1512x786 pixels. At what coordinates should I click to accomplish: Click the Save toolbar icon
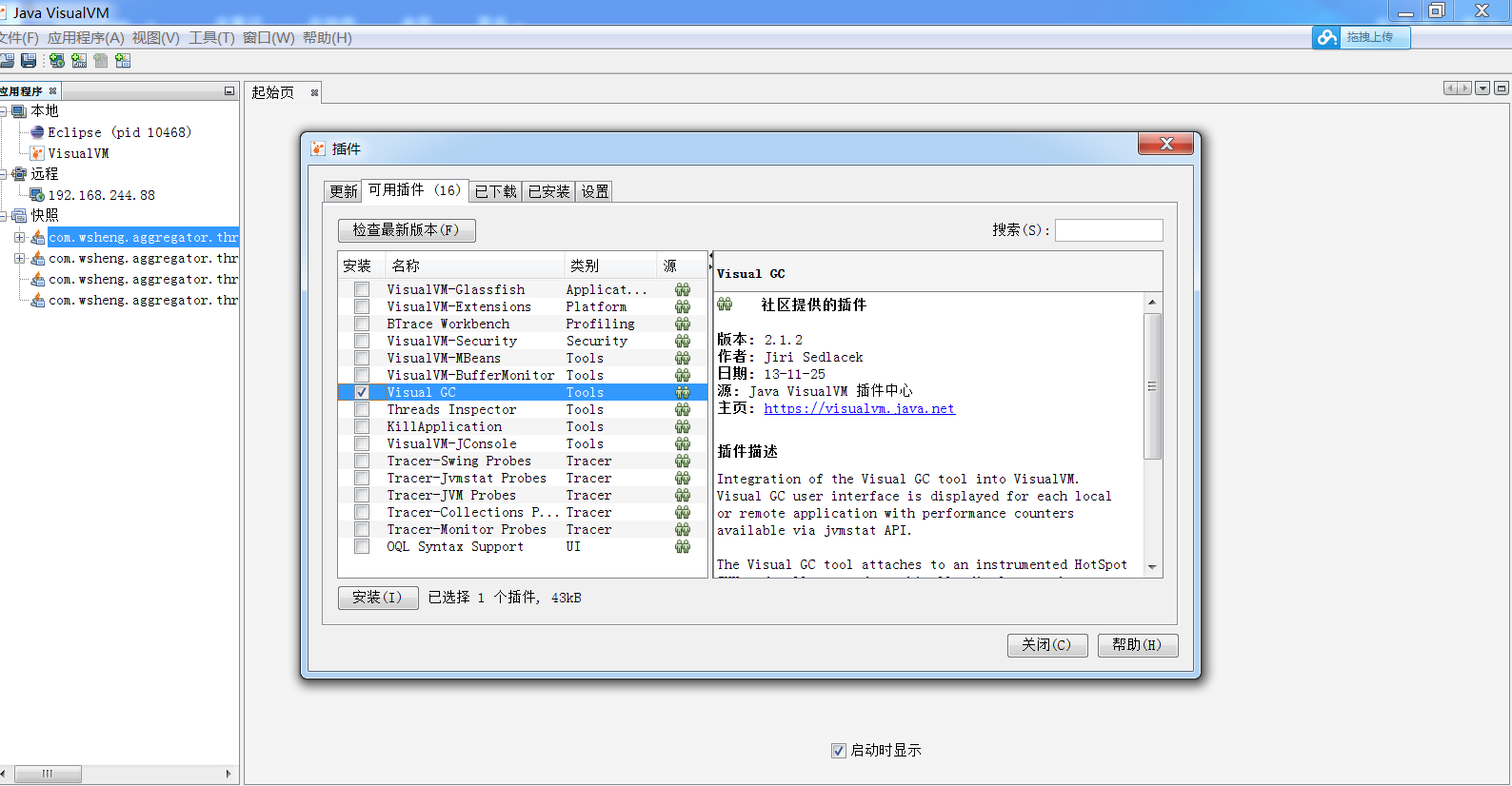point(29,61)
